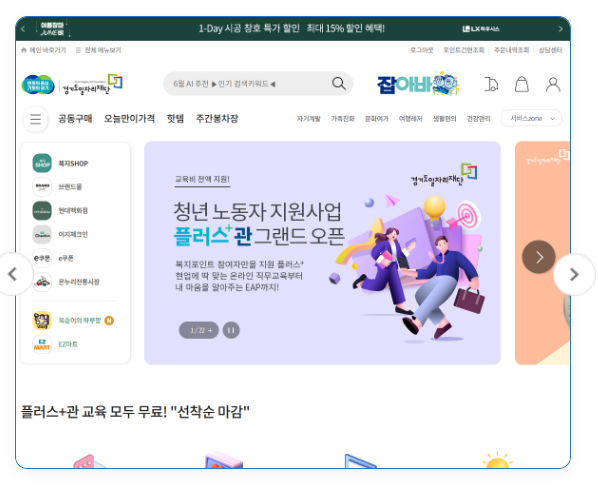Open the 서비스zone dropdown
This screenshot has width=598, height=491.
(x=532, y=118)
